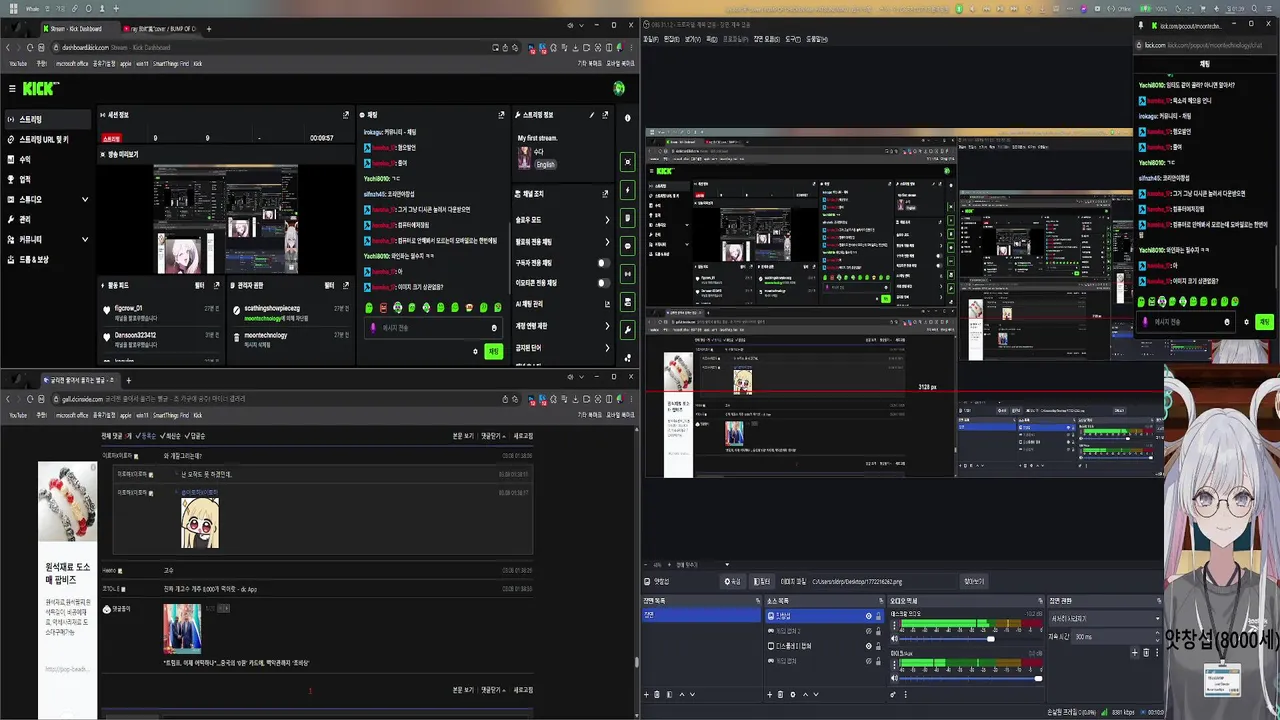Add a source with plus icon in OBS
The height and width of the screenshot is (720, 1280).
point(769,694)
